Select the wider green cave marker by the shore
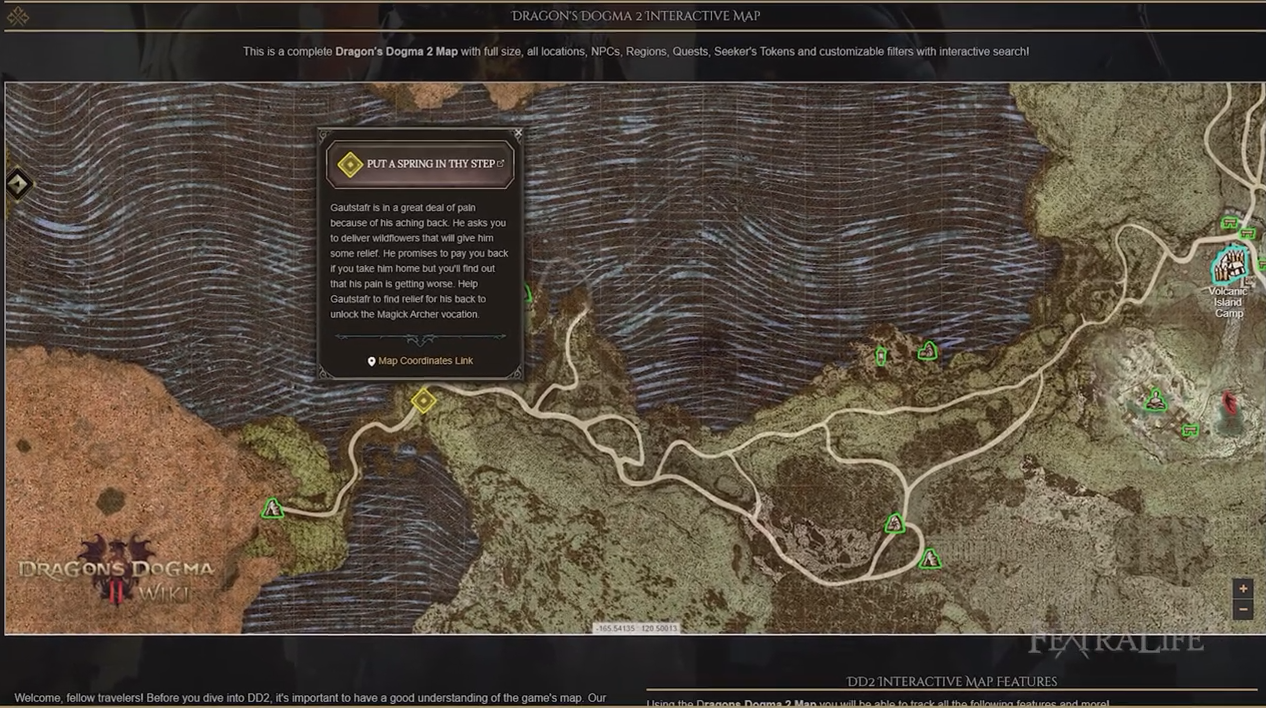Image resolution: width=1266 pixels, height=708 pixels. click(928, 350)
